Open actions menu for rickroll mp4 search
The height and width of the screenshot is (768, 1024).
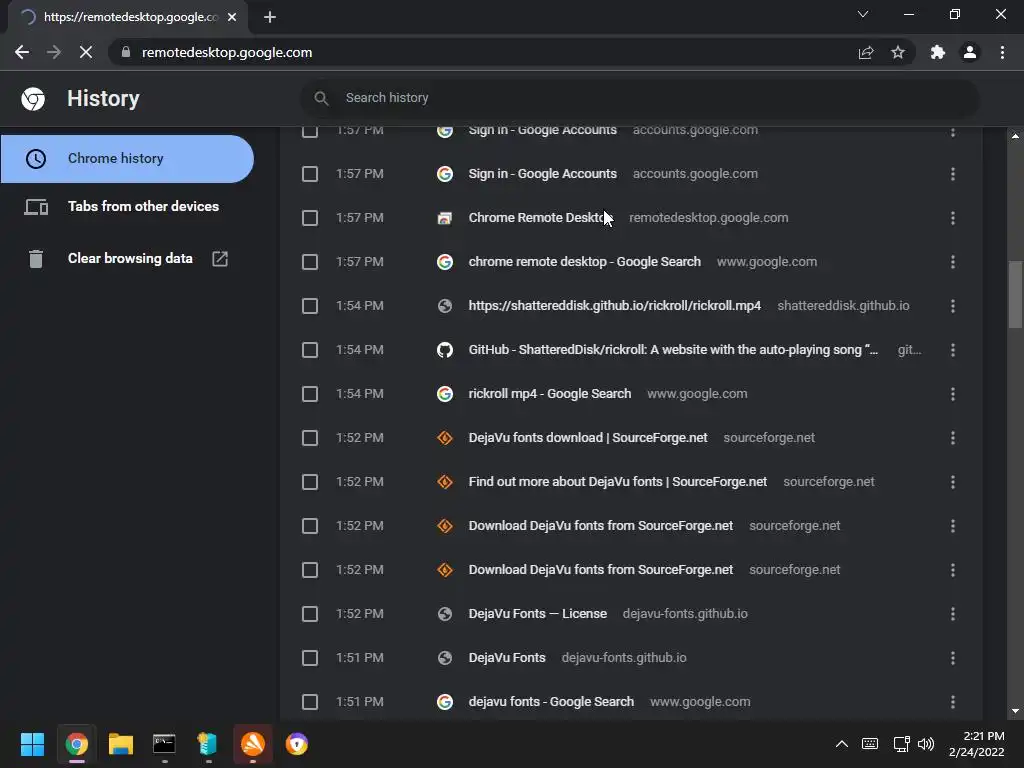point(953,394)
